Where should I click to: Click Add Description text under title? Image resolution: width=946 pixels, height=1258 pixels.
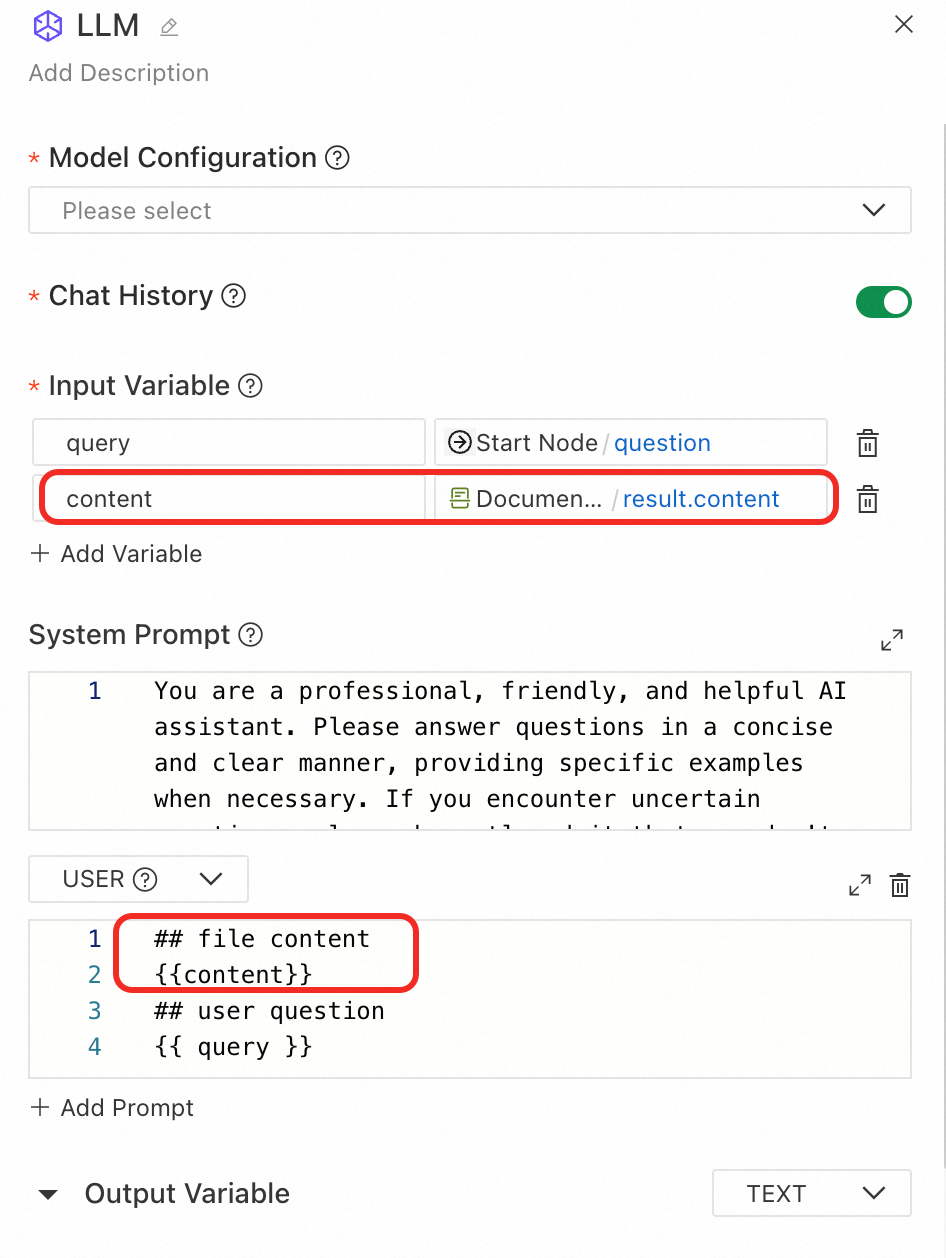coord(119,73)
